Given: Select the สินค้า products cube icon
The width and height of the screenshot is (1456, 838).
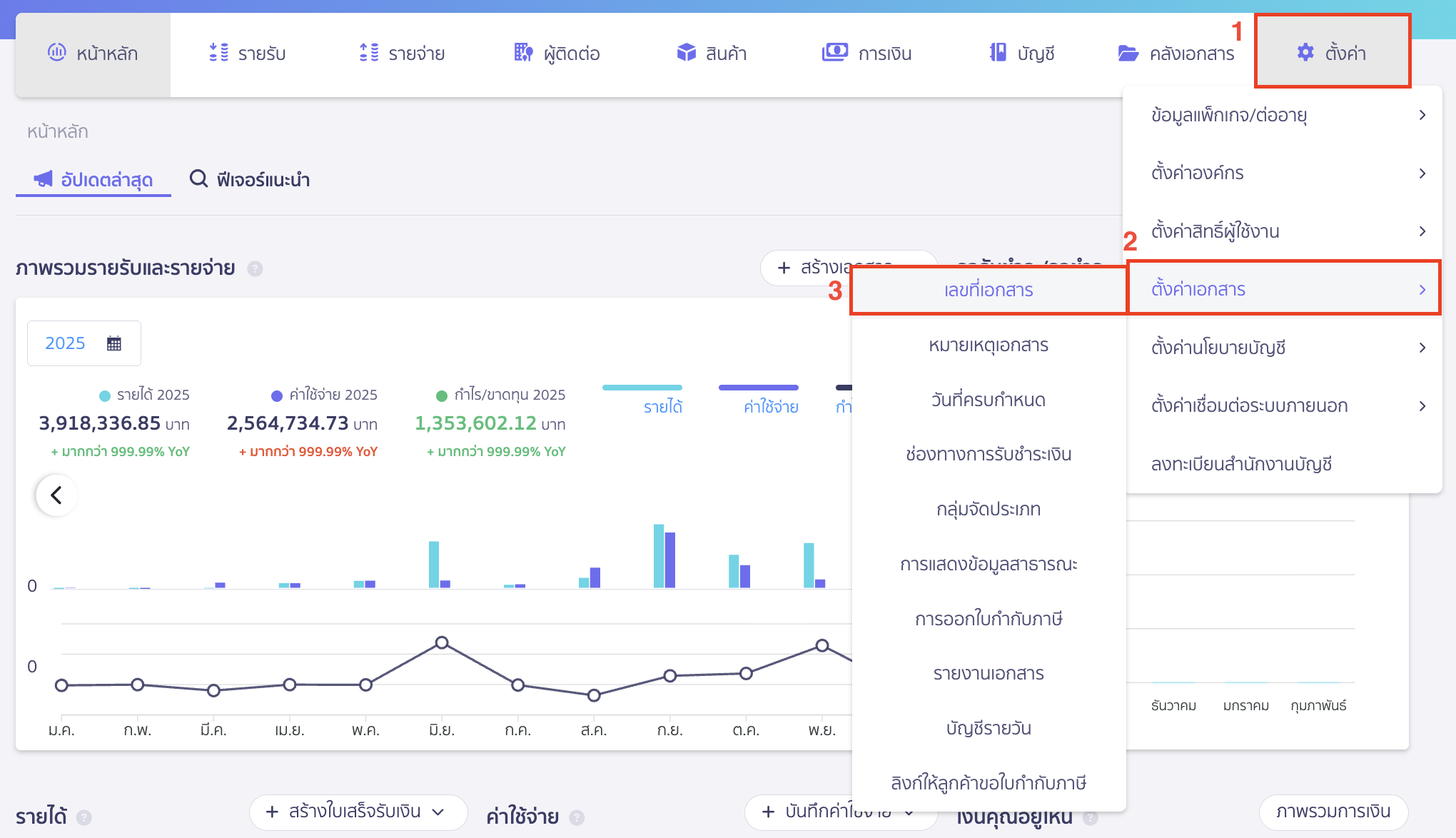Looking at the screenshot, I should 686,53.
